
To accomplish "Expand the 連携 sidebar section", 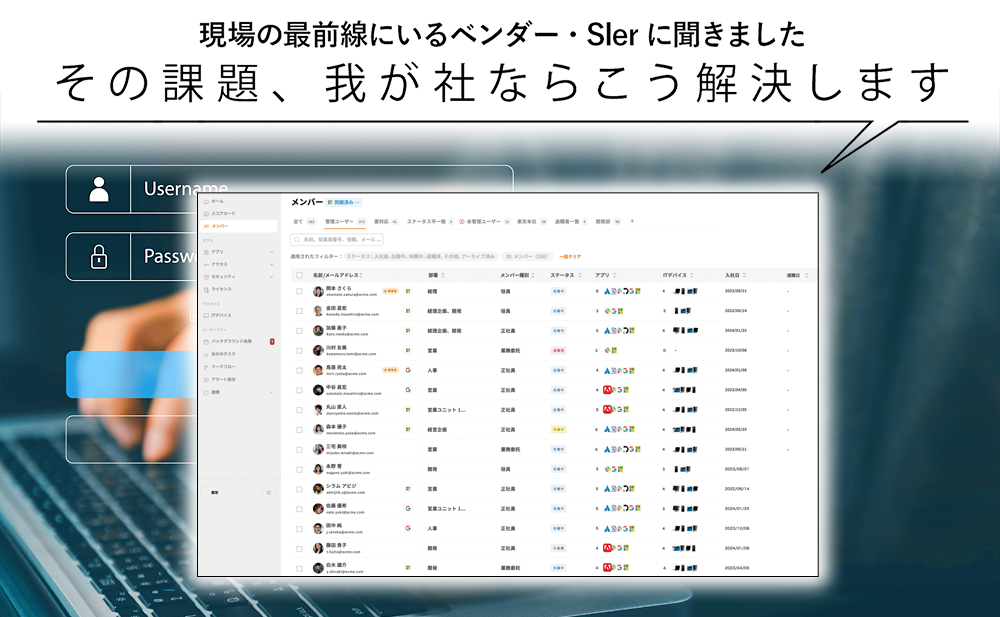I will pos(271,392).
